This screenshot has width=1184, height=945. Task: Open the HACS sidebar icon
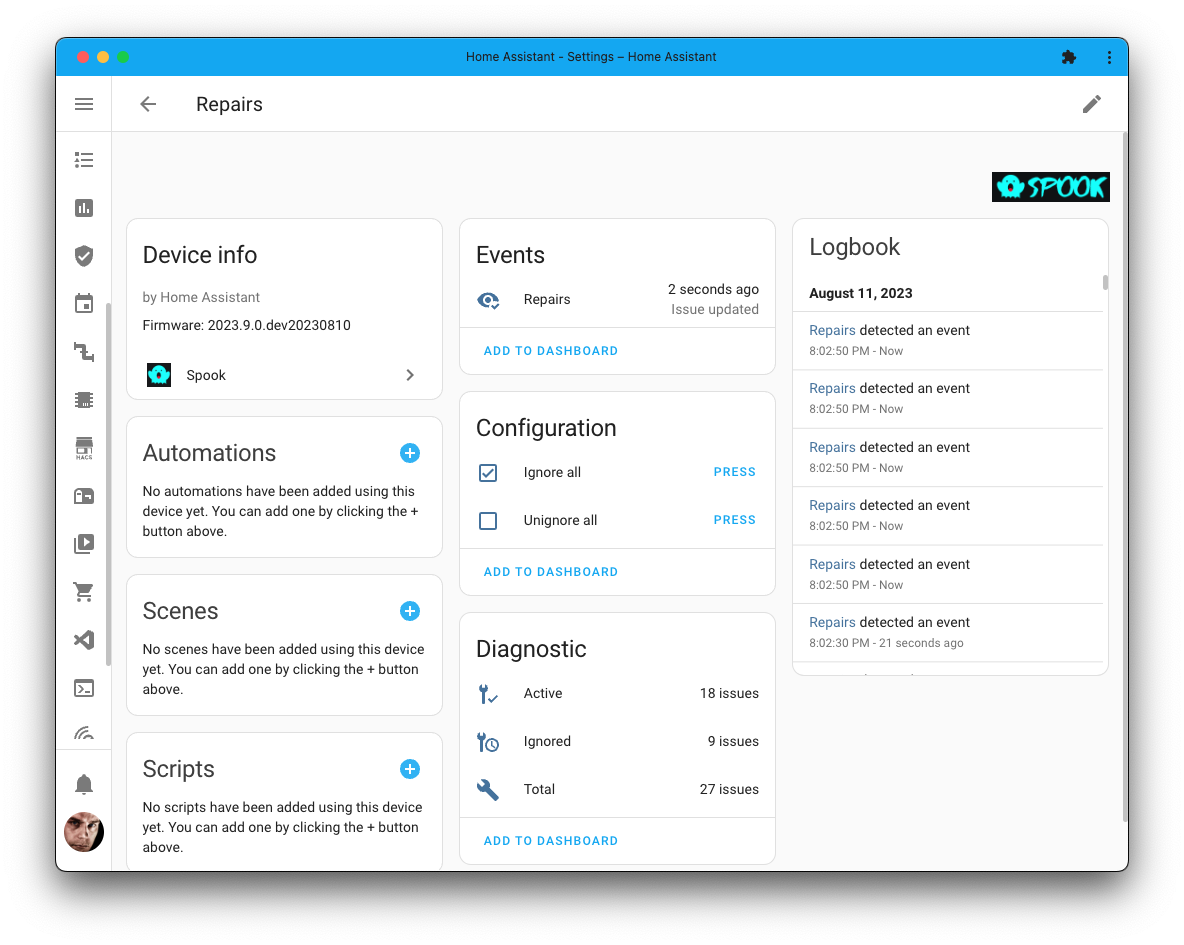pyautogui.click(x=84, y=447)
